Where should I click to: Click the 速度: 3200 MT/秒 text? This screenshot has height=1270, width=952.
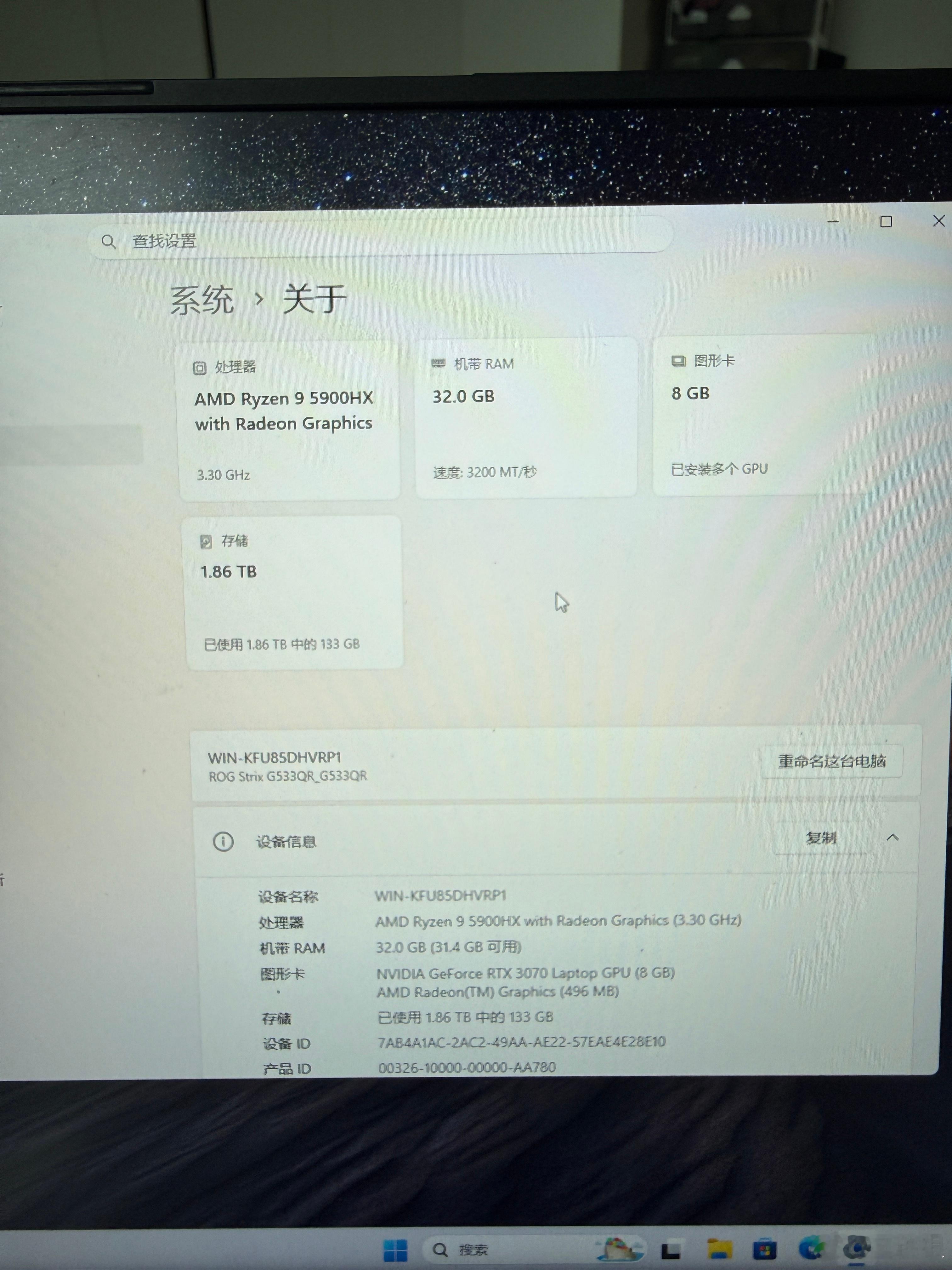(x=485, y=472)
